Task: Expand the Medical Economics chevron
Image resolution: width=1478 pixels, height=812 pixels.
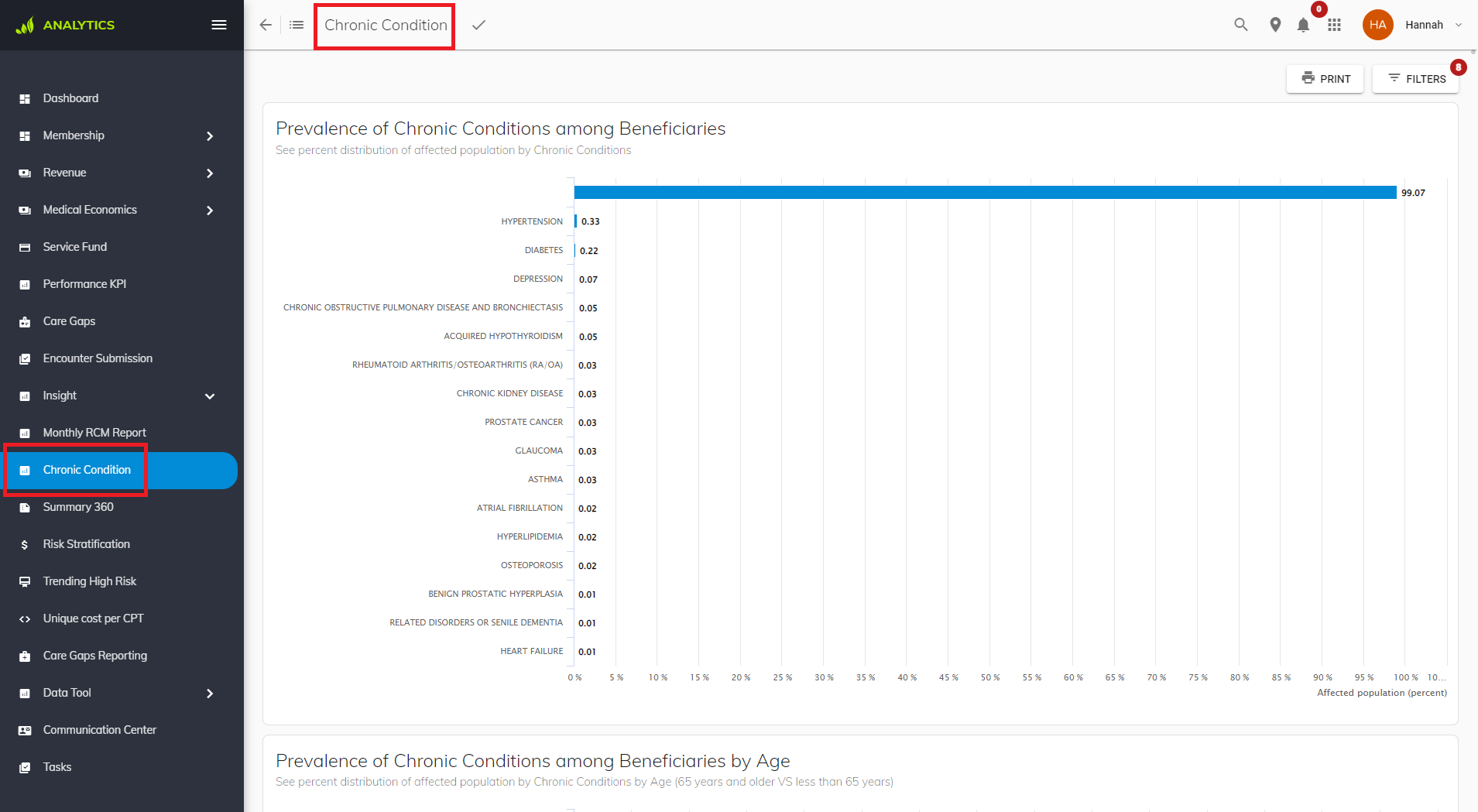Action: (x=210, y=210)
